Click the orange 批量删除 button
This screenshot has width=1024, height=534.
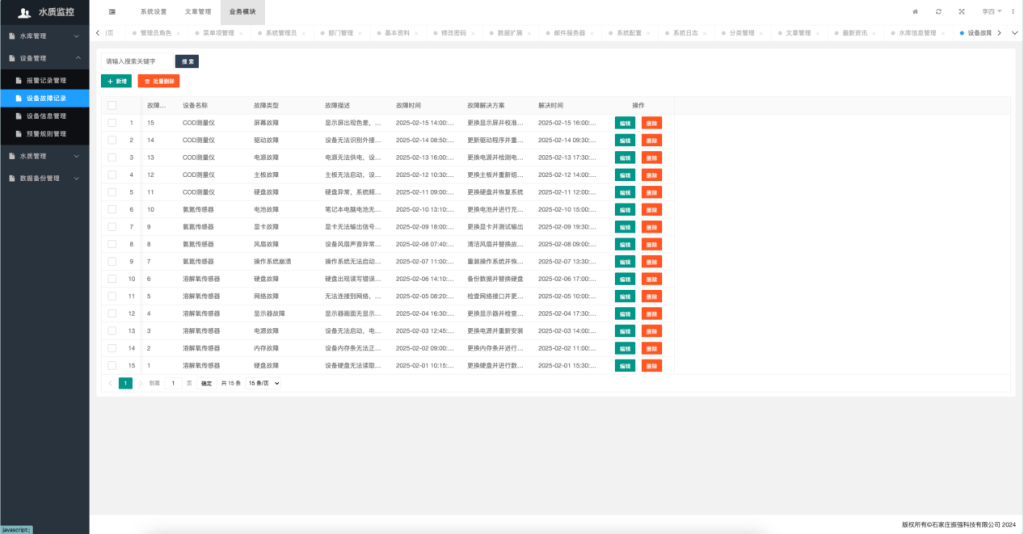[x=158, y=81]
